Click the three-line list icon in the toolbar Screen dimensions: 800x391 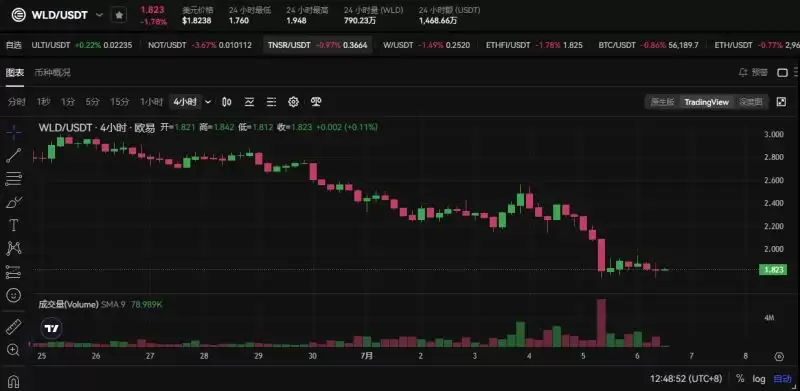[x=271, y=102]
